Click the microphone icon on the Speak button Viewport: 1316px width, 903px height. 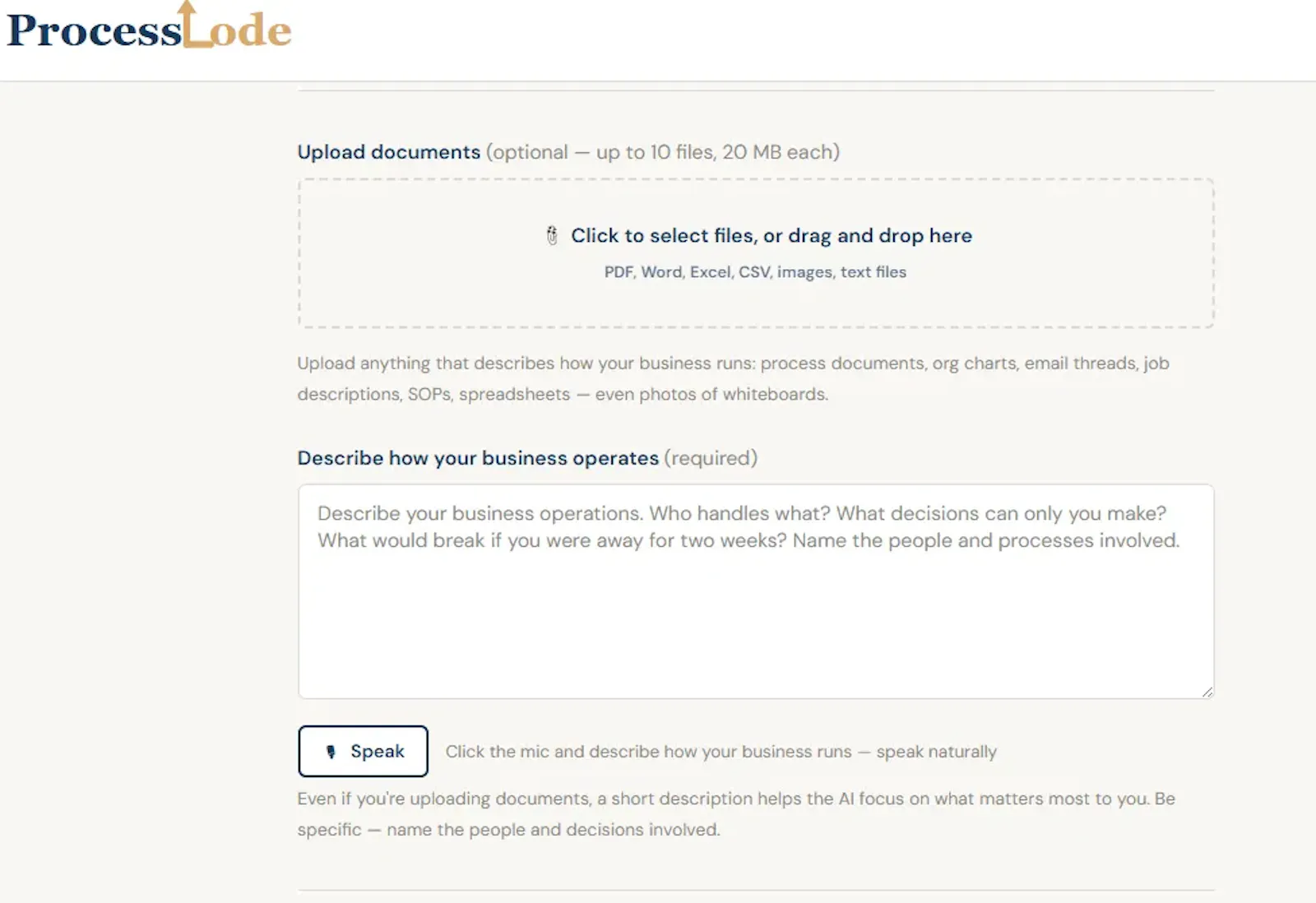tap(331, 752)
